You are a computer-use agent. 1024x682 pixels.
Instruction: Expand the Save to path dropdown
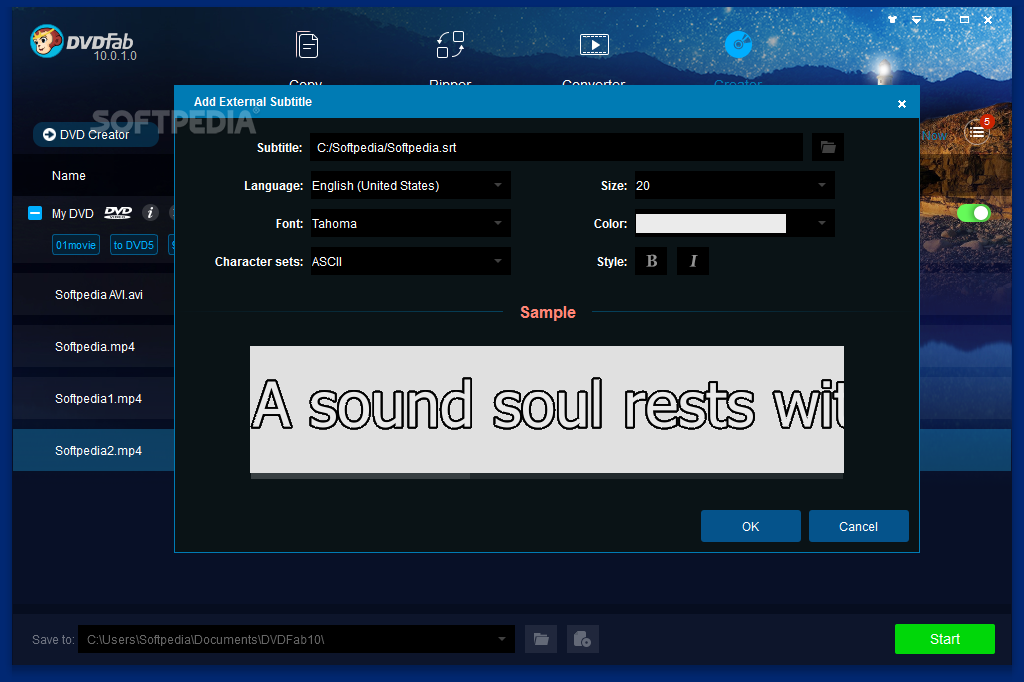tap(502, 639)
